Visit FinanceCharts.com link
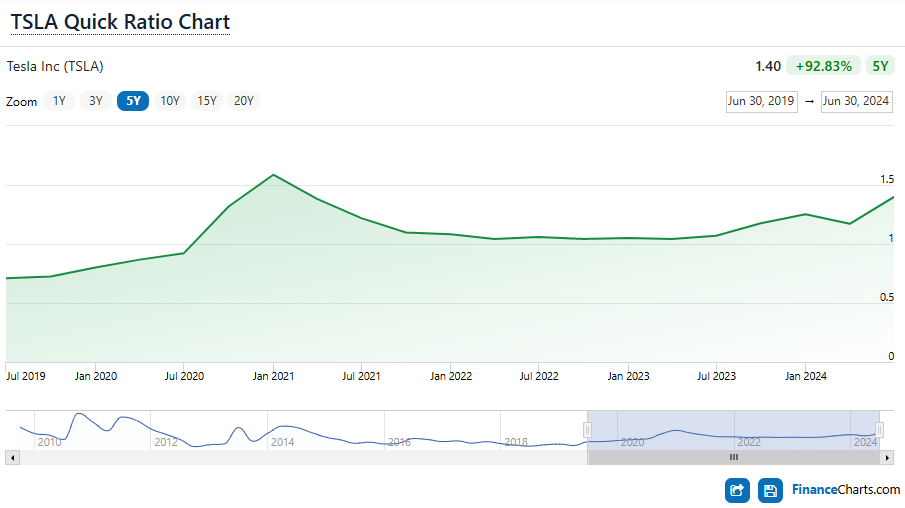Viewport: 905px width, 508px height. 846,490
